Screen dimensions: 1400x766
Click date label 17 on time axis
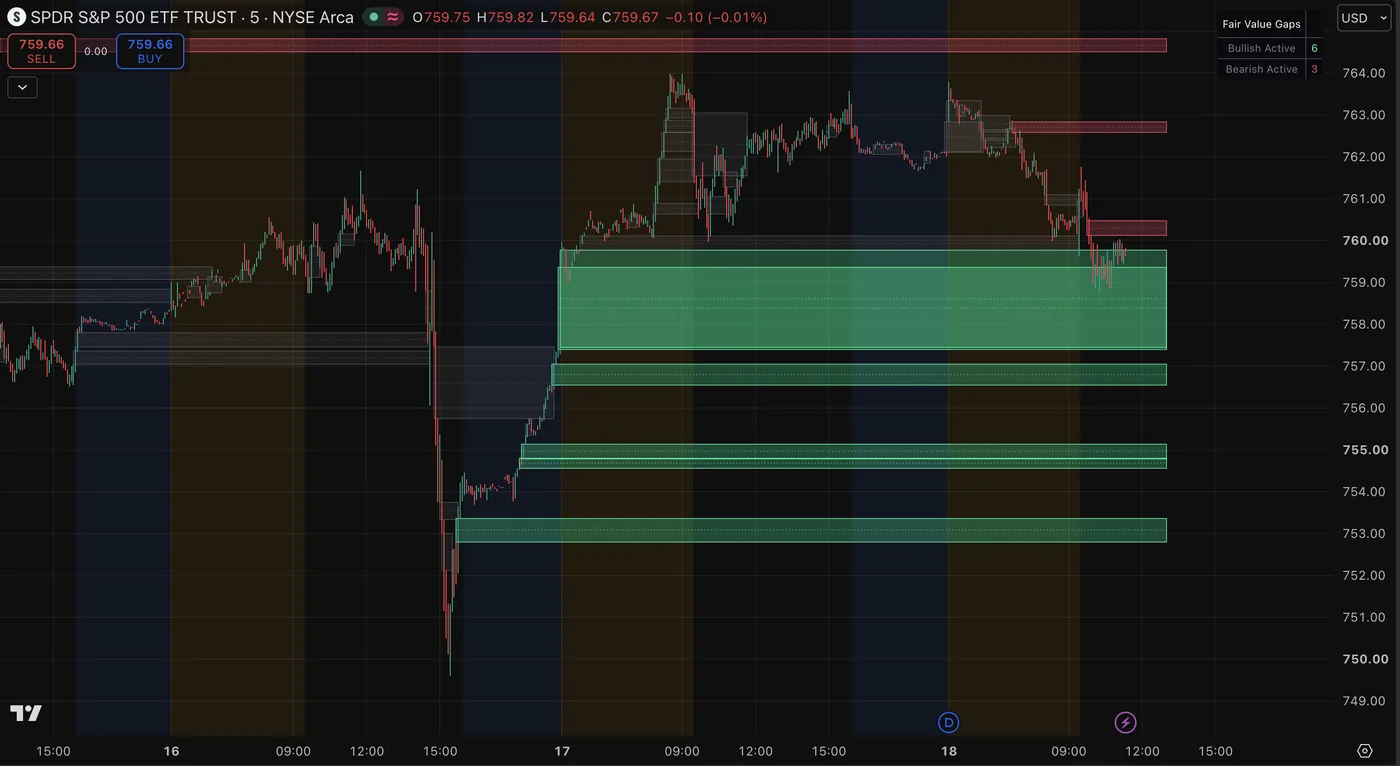(562, 751)
